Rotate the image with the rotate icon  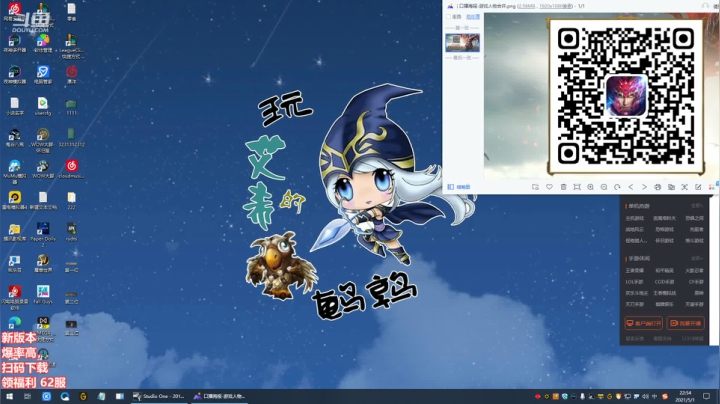(x=617, y=187)
